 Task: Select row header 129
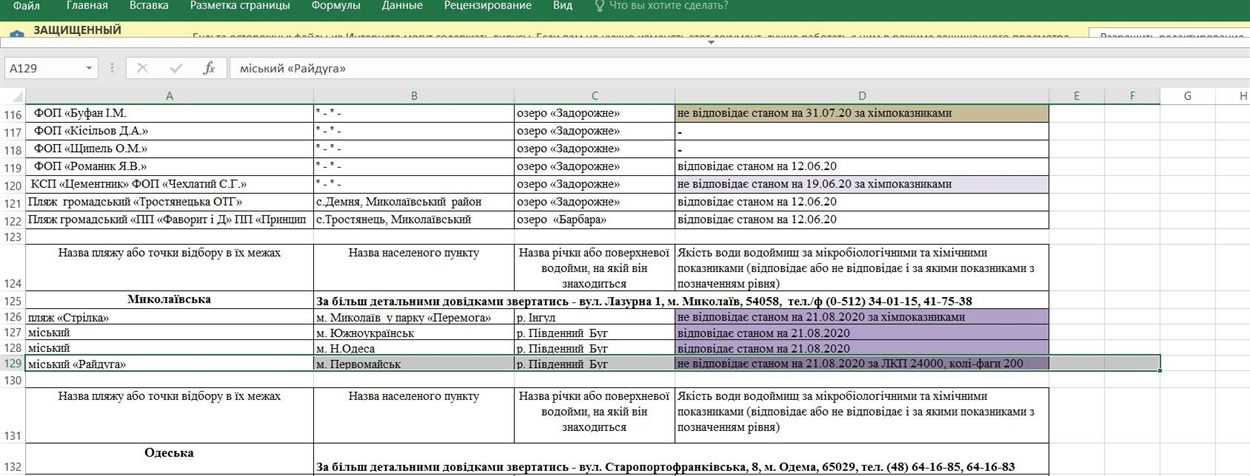13,363
